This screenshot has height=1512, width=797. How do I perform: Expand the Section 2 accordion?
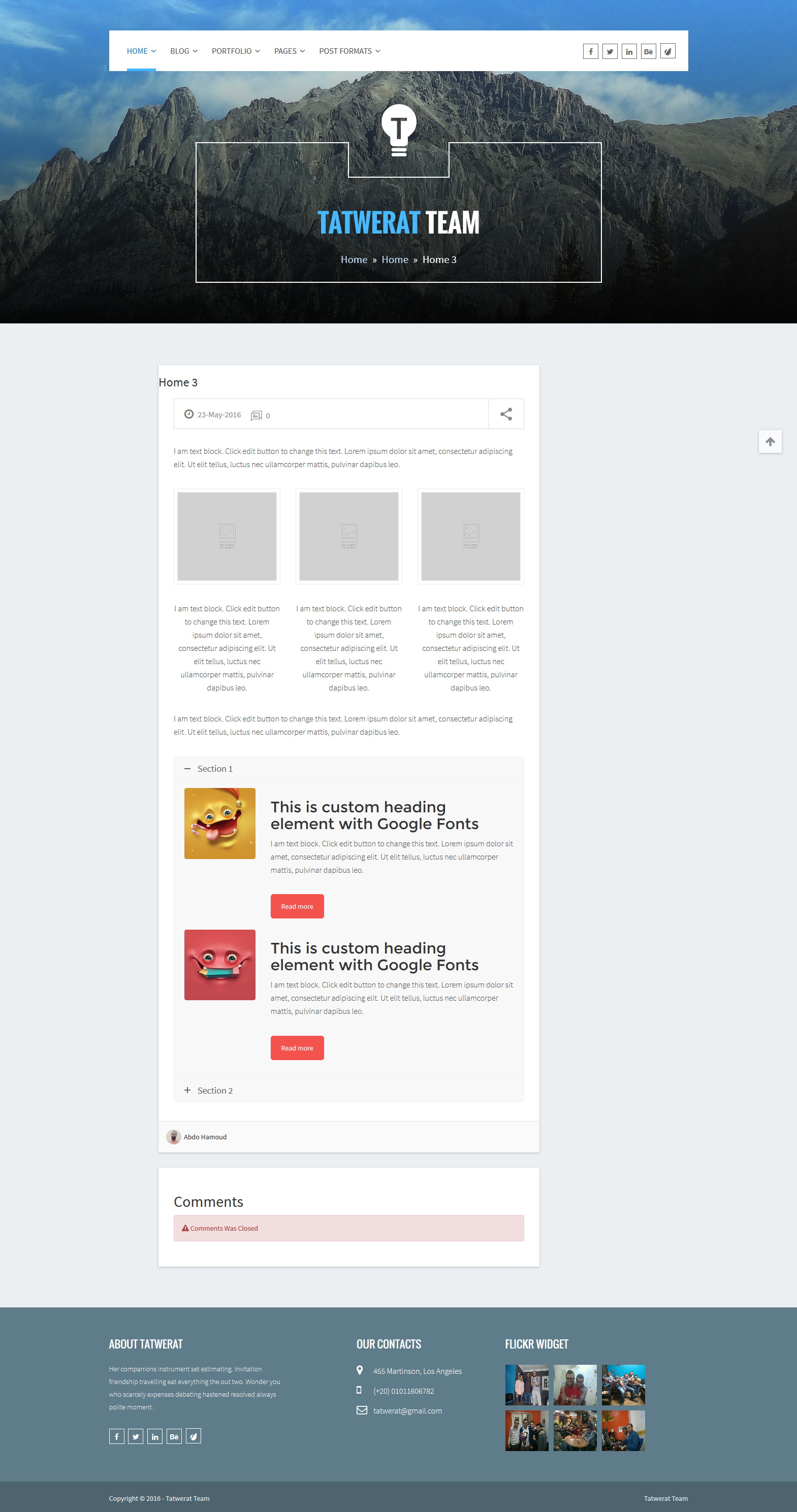click(349, 1091)
